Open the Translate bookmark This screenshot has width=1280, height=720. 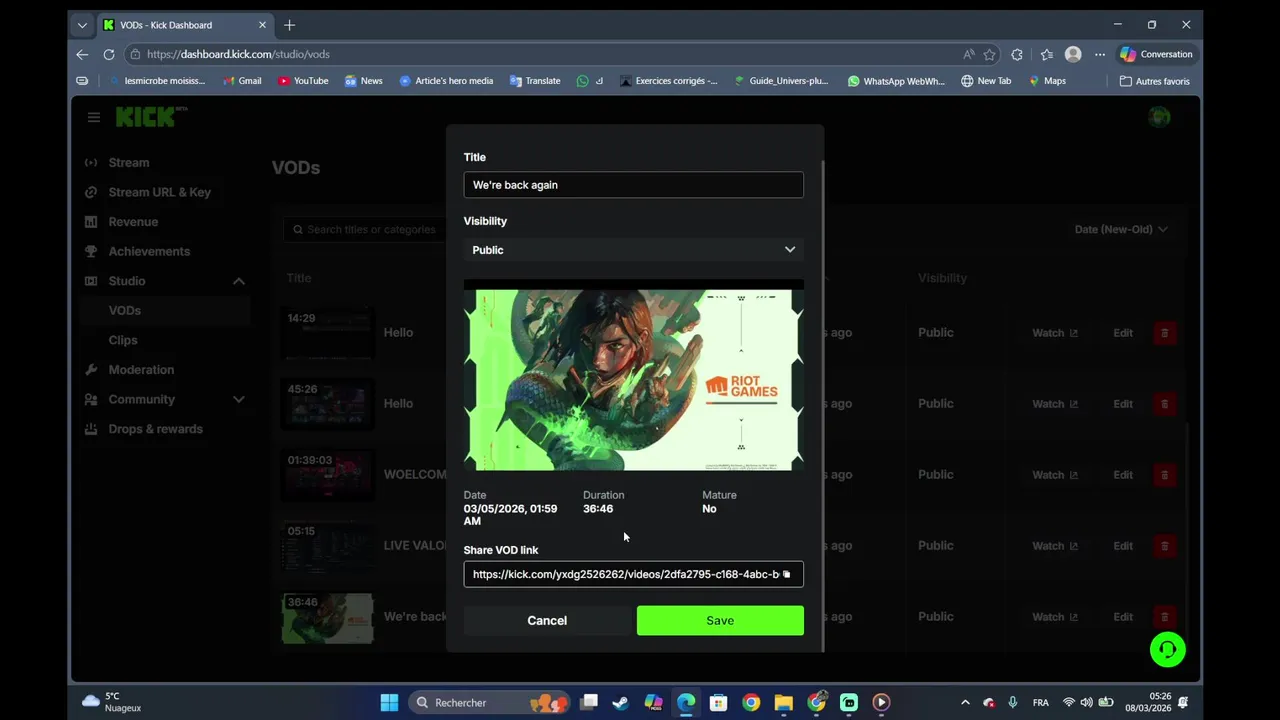tap(535, 81)
